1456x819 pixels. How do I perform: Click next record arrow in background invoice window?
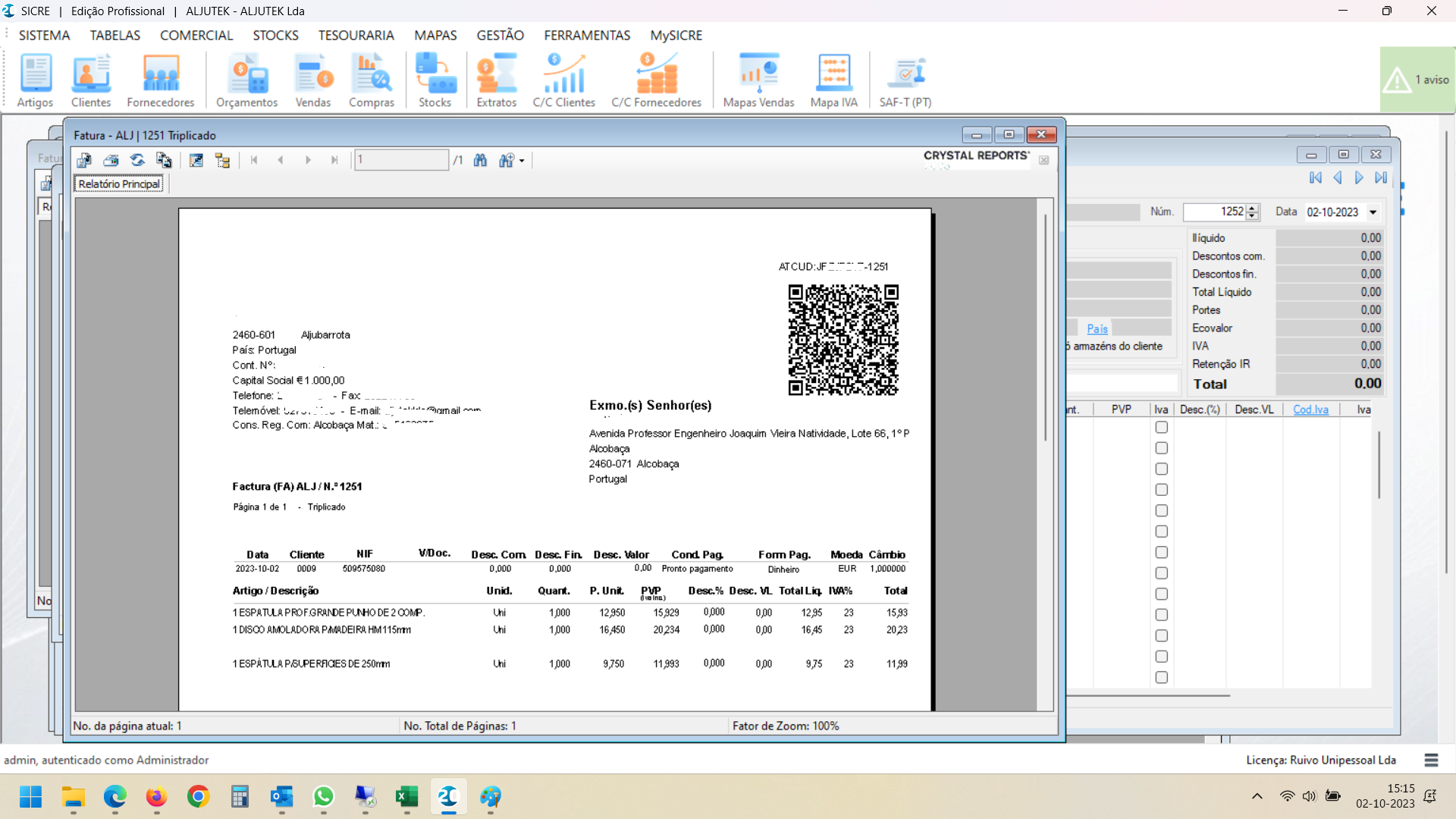click(x=1359, y=177)
